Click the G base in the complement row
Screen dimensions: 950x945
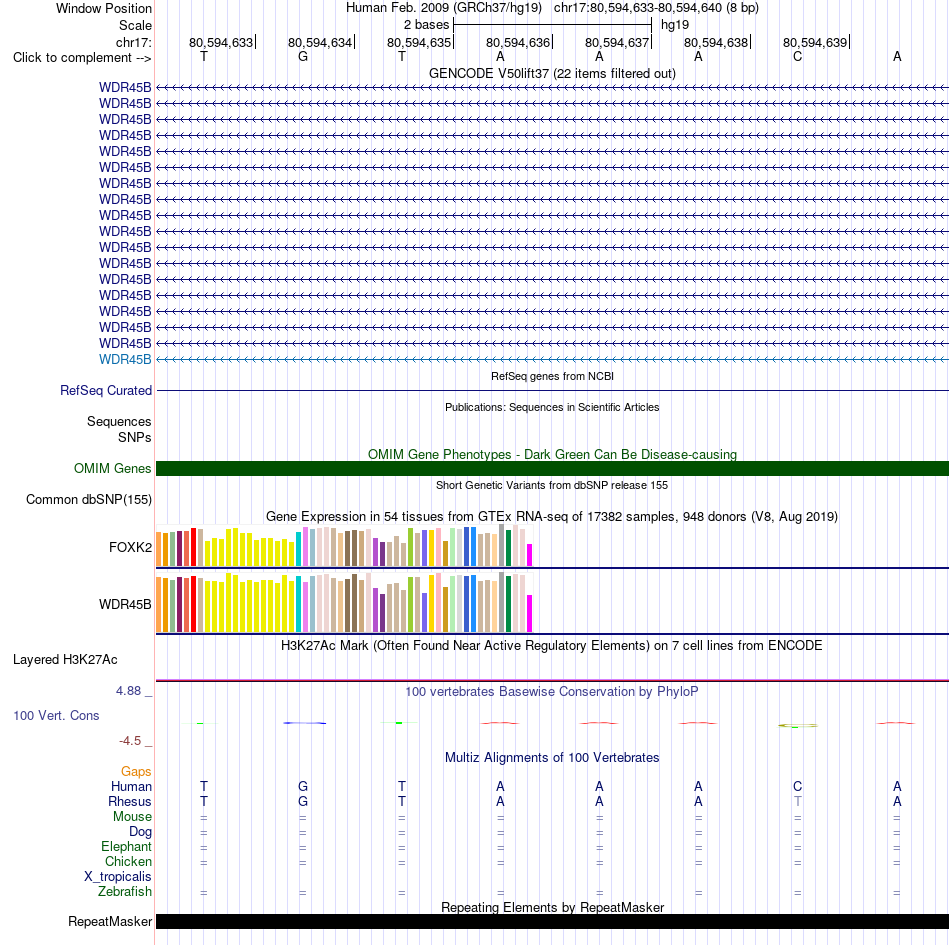[x=303, y=56]
